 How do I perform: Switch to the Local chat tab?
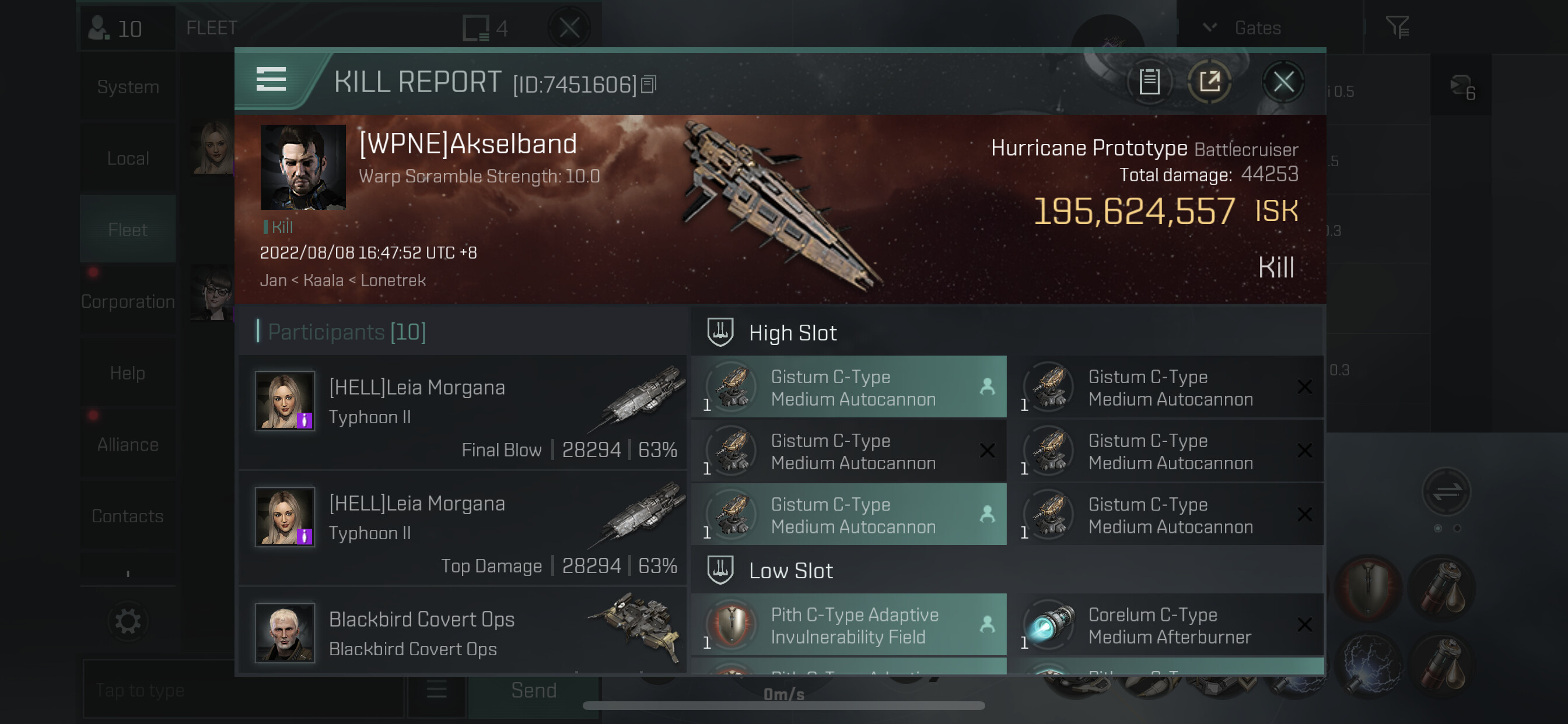128,158
